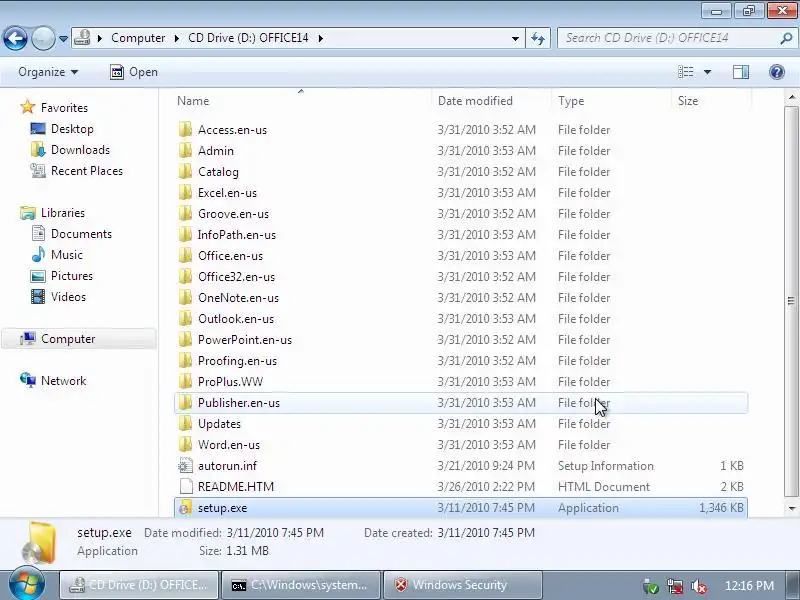Select the Admin folder icon
The image size is (800, 600).
pos(185,151)
